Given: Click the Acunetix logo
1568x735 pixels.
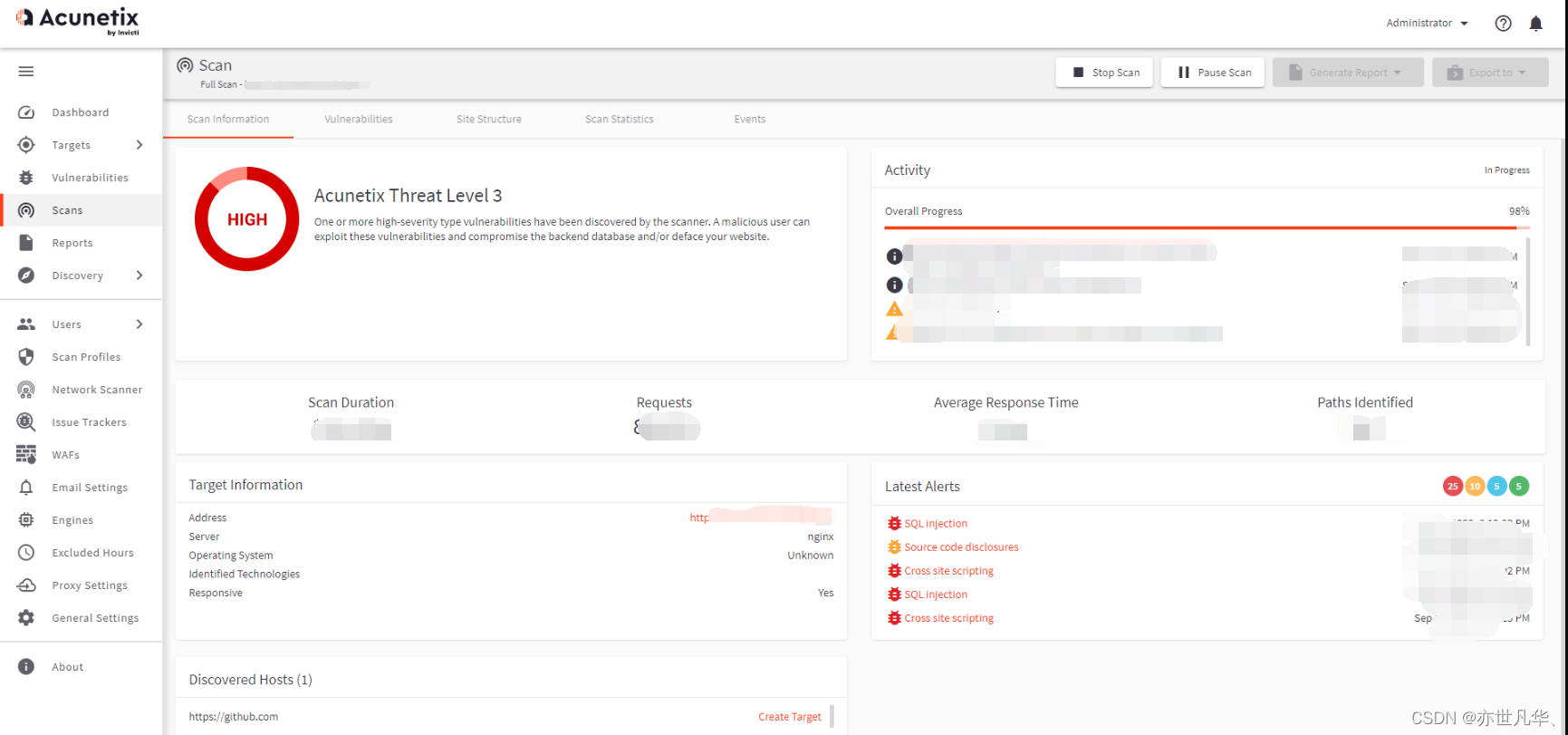Looking at the screenshot, I should pos(78,19).
